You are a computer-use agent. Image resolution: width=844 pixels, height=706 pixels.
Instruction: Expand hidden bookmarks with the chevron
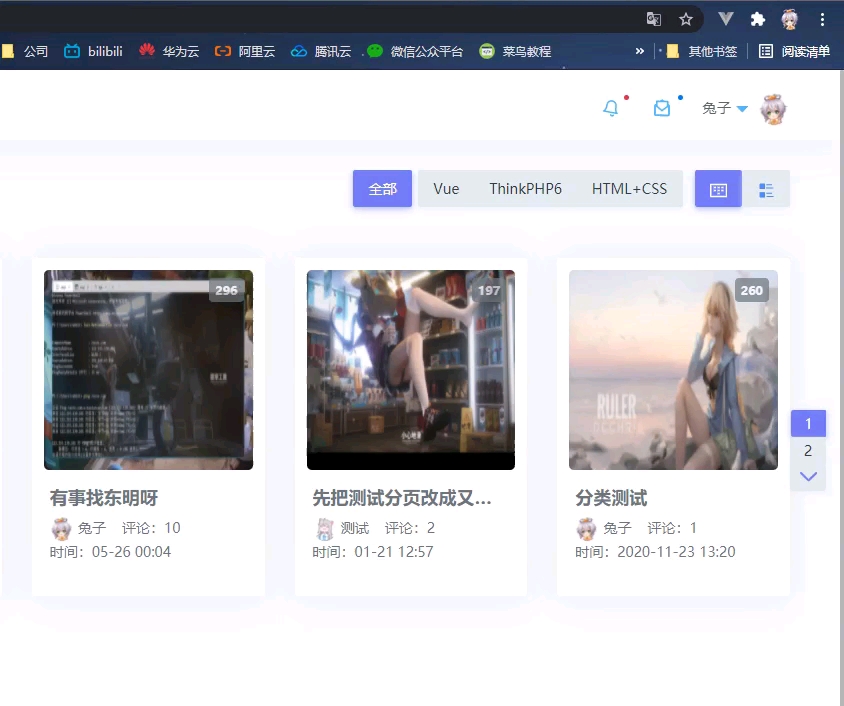[640, 50]
